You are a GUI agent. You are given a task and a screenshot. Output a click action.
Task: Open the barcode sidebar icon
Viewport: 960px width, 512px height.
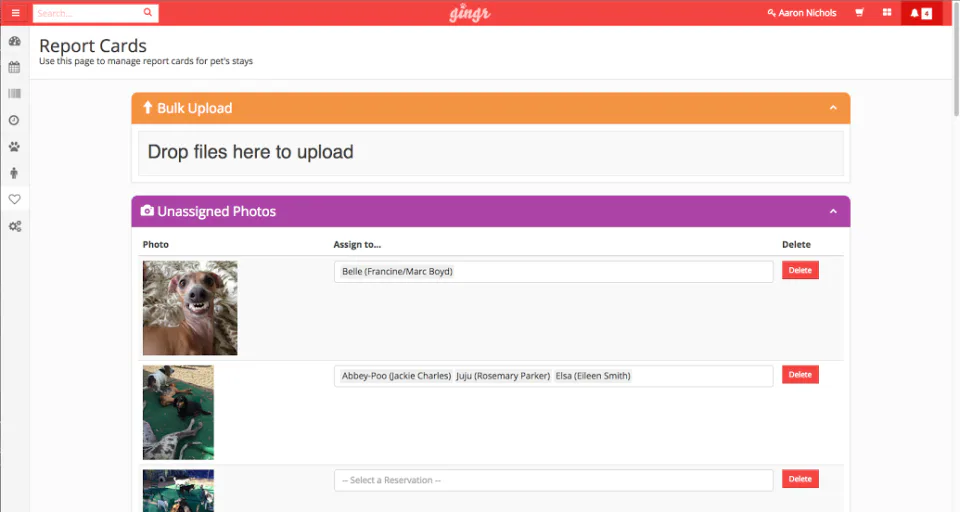pyautogui.click(x=15, y=94)
